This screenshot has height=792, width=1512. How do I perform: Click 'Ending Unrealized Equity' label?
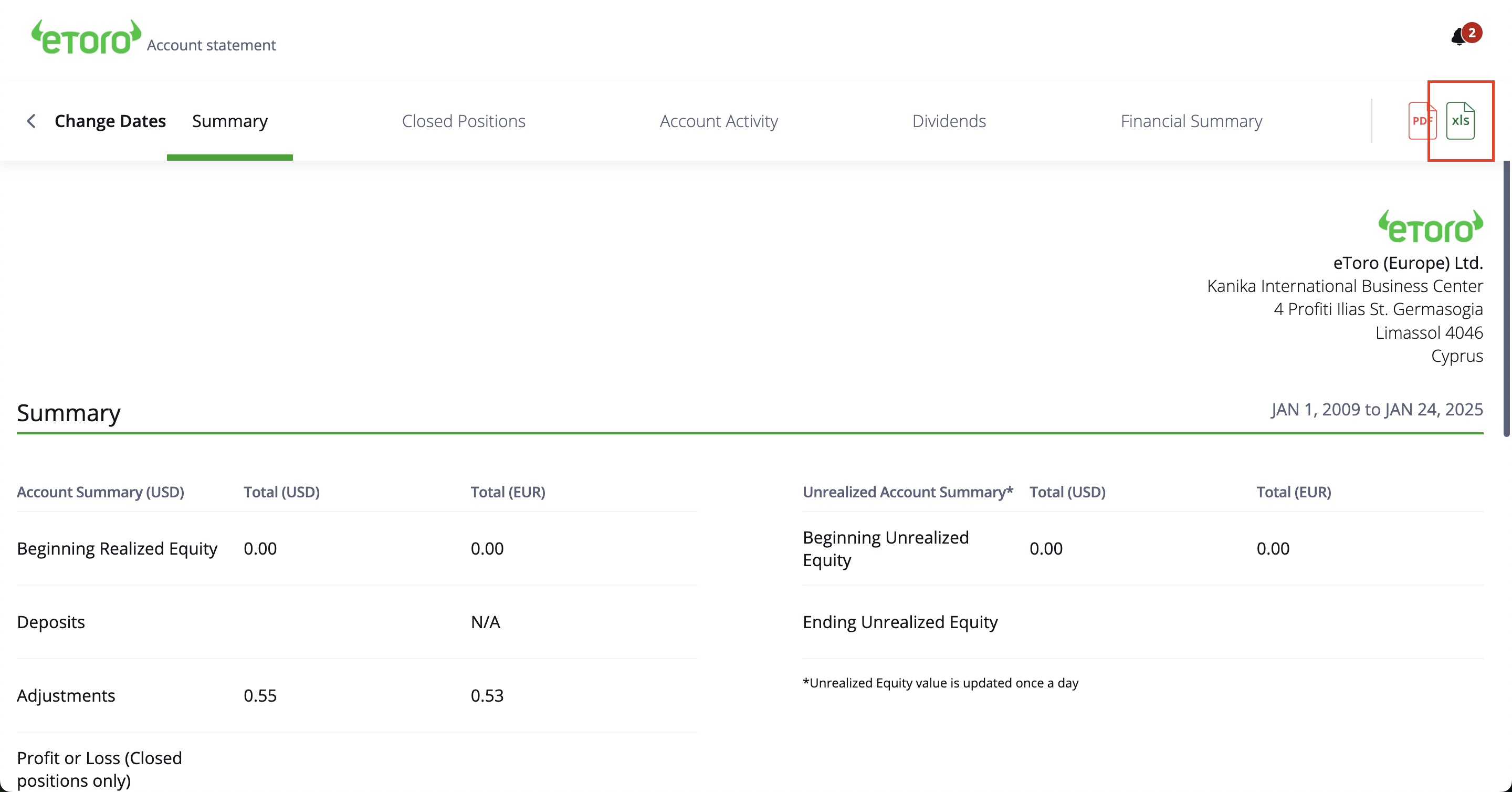(900, 622)
